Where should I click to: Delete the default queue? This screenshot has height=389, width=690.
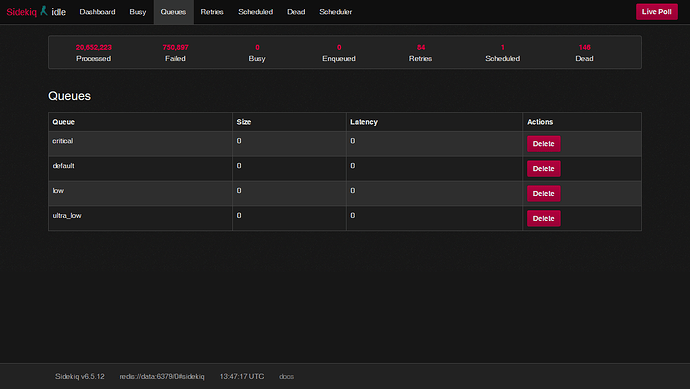click(543, 169)
